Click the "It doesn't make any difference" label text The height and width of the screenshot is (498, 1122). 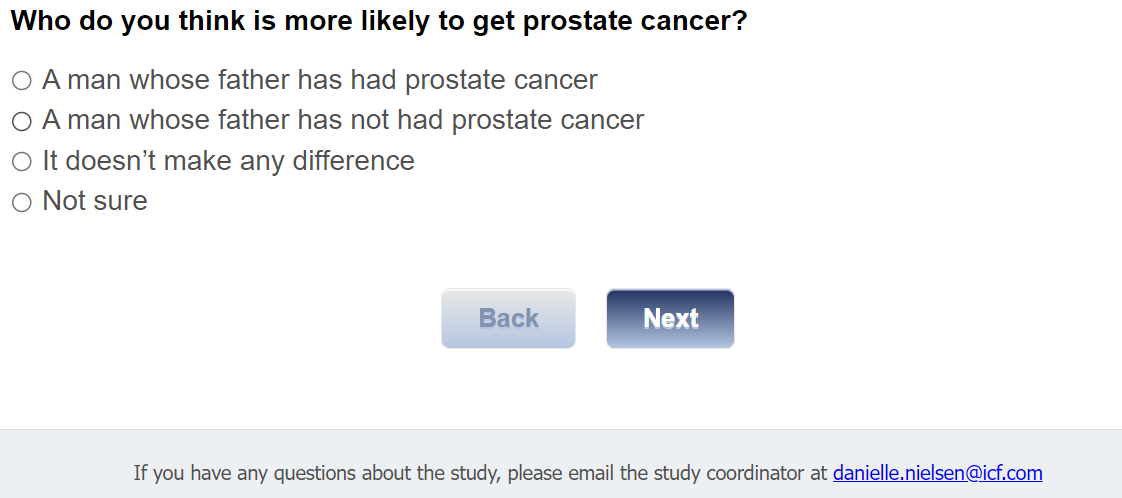(x=228, y=161)
